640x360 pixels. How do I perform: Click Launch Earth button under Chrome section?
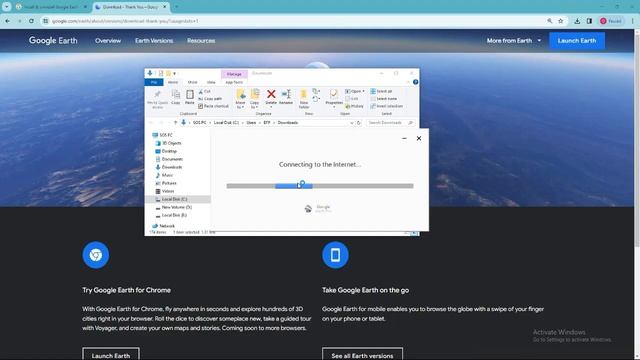[x=111, y=355]
